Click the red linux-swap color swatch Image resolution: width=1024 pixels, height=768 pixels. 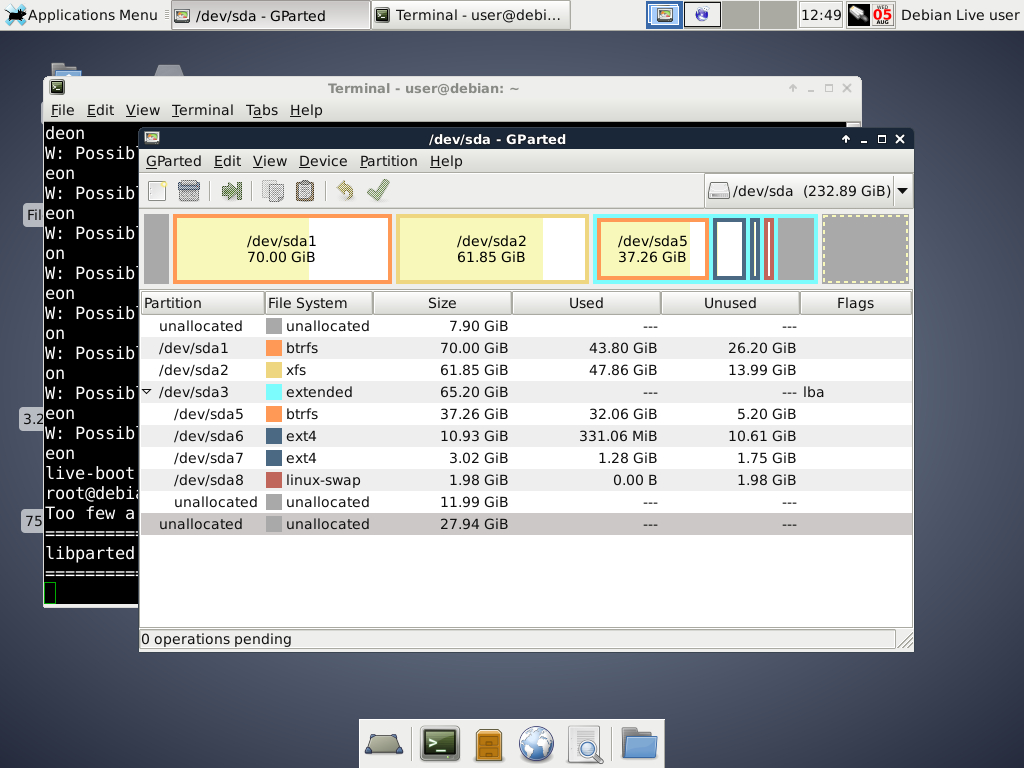pos(274,480)
